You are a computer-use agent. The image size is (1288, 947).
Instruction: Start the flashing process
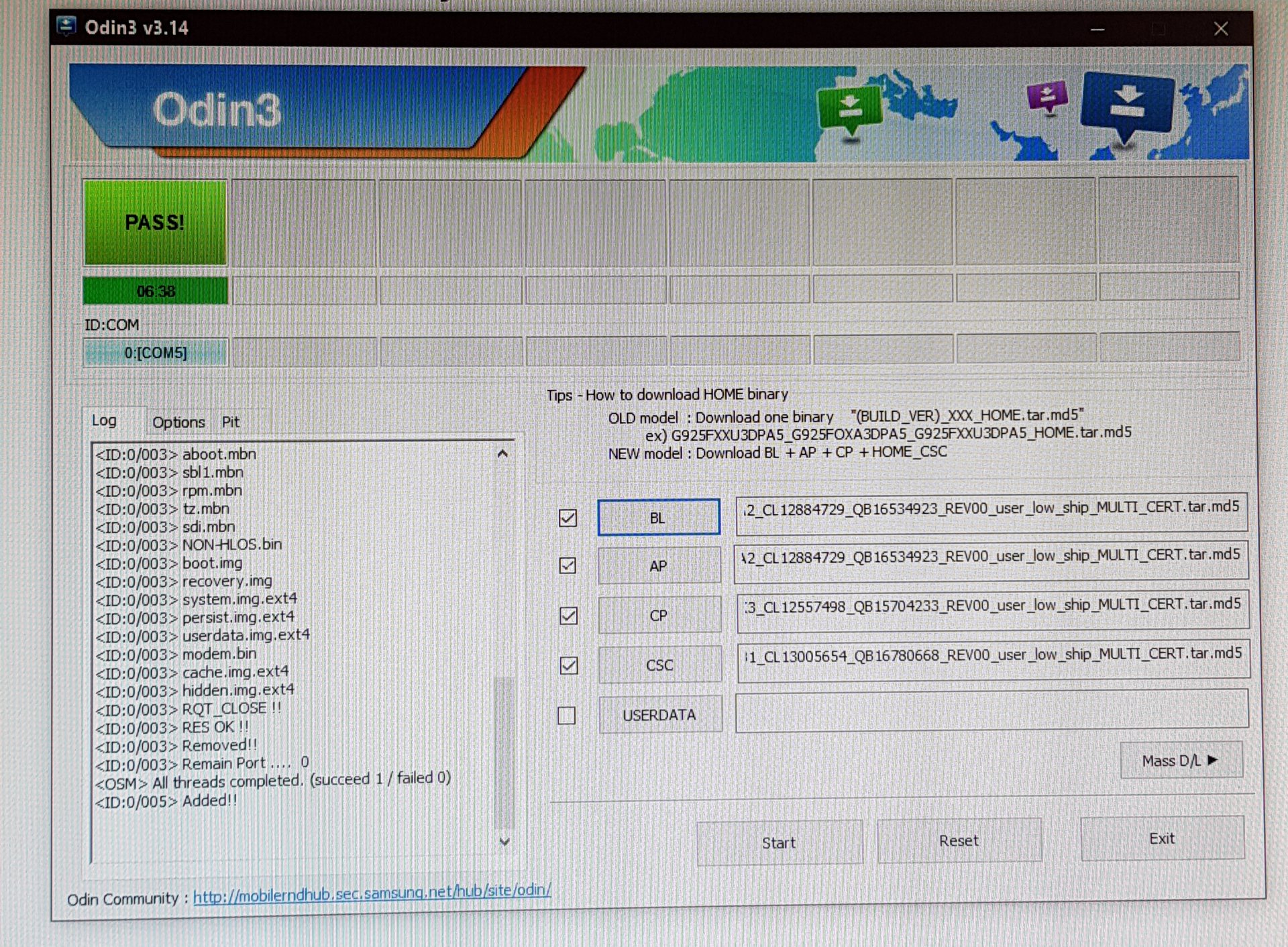pyautogui.click(x=780, y=842)
